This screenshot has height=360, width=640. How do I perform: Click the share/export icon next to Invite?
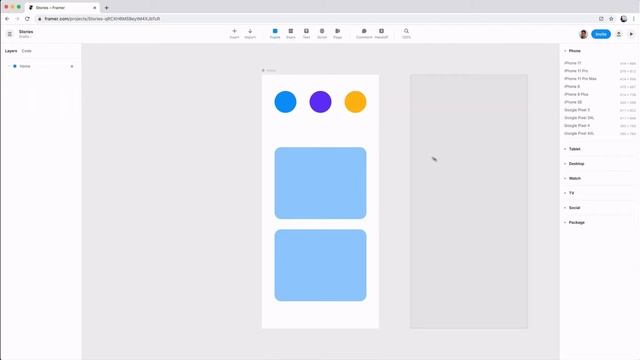(x=619, y=34)
